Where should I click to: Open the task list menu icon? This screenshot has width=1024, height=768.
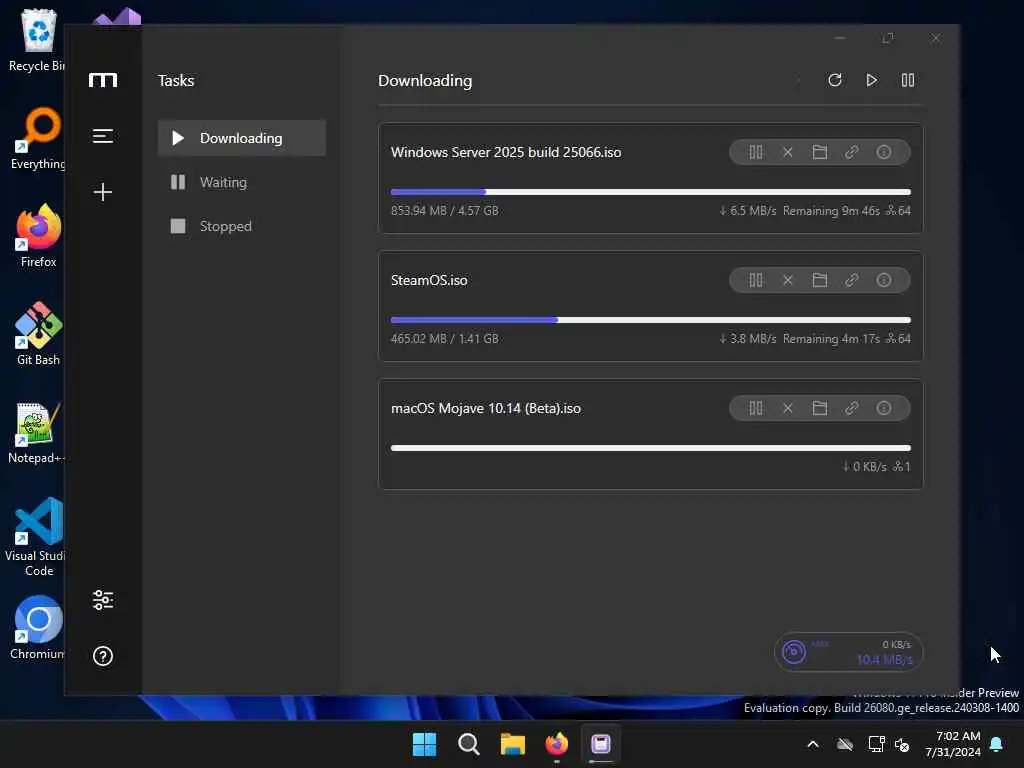coord(103,136)
